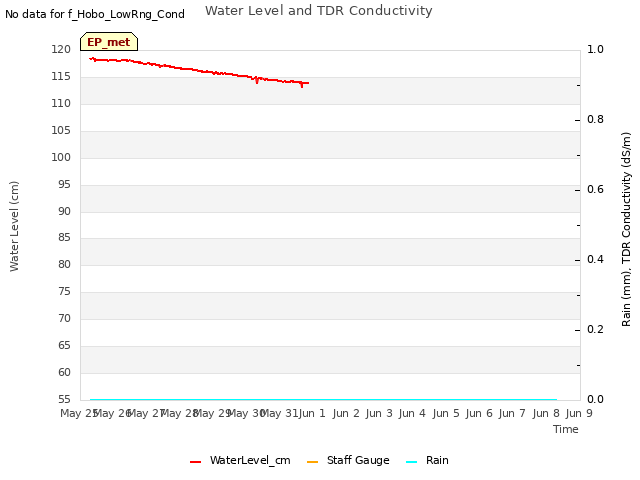Image resolution: width=640 pixels, height=480 pixels.
Task: Click the Jun 4 date tick label
Action: pyautogui.click(x=412, y=413)
